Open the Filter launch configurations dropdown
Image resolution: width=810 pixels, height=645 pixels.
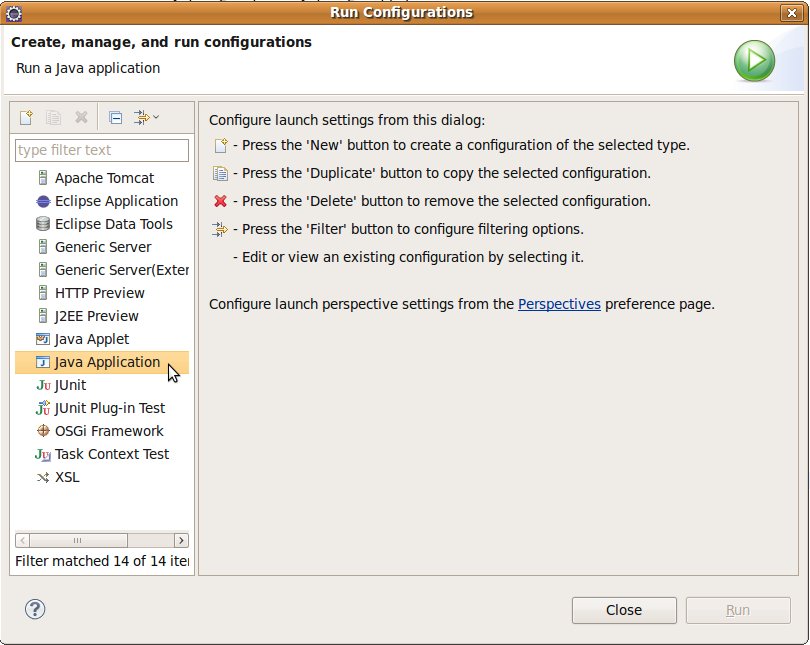point(147,117)
